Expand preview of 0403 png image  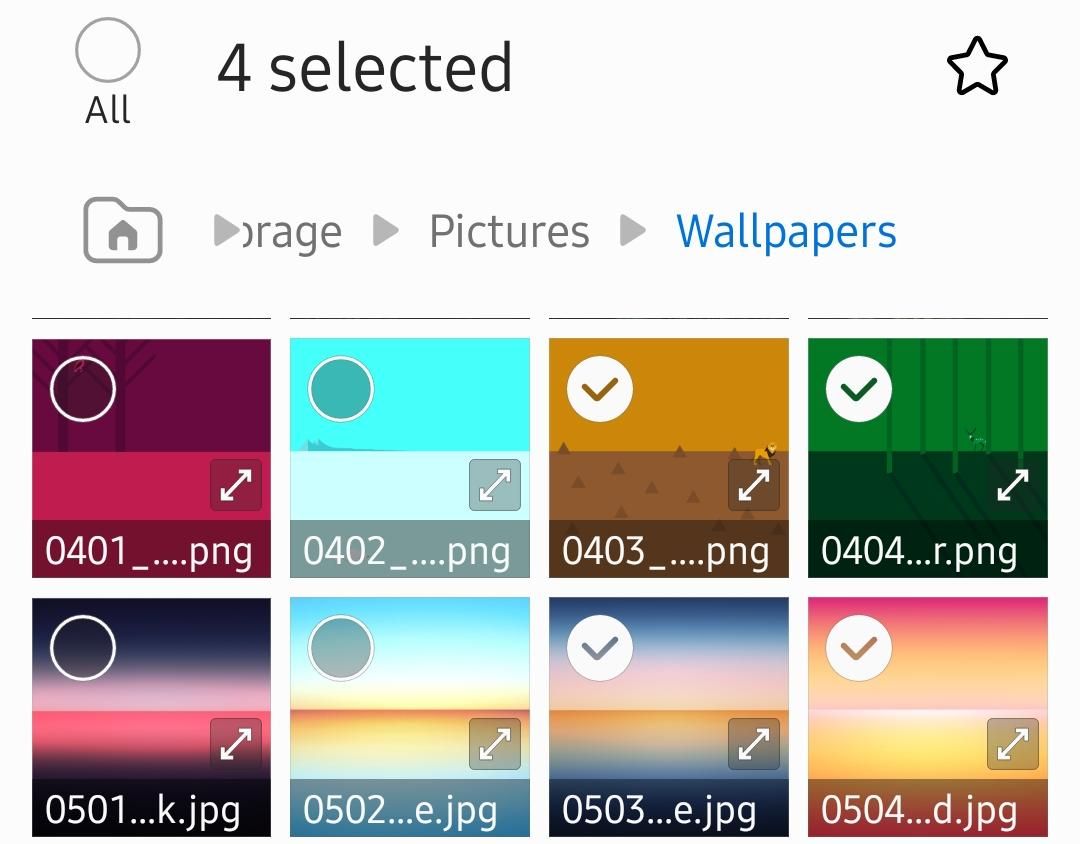754,485
